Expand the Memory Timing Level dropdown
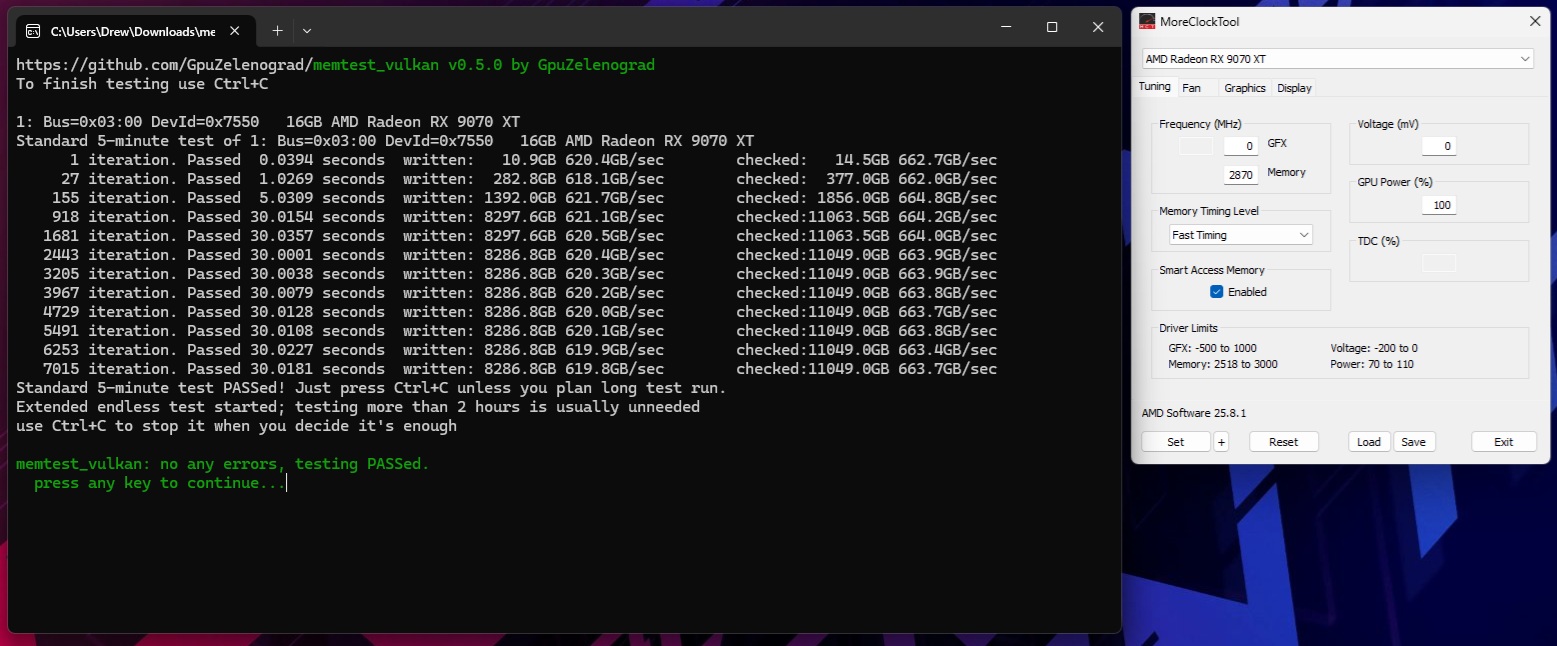1557x646 pixels. coord(1241,235)
